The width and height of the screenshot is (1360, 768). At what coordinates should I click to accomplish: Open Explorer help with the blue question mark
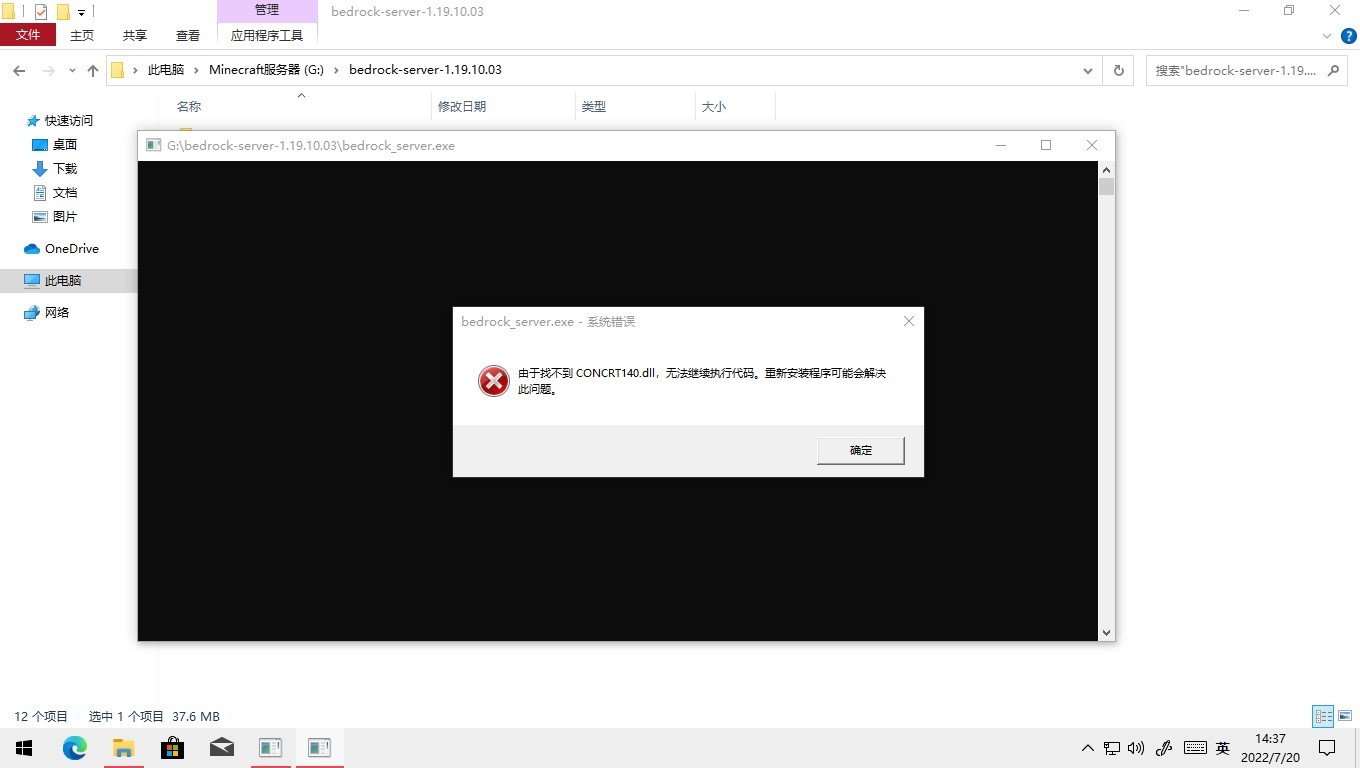(x=1346, y=35)
